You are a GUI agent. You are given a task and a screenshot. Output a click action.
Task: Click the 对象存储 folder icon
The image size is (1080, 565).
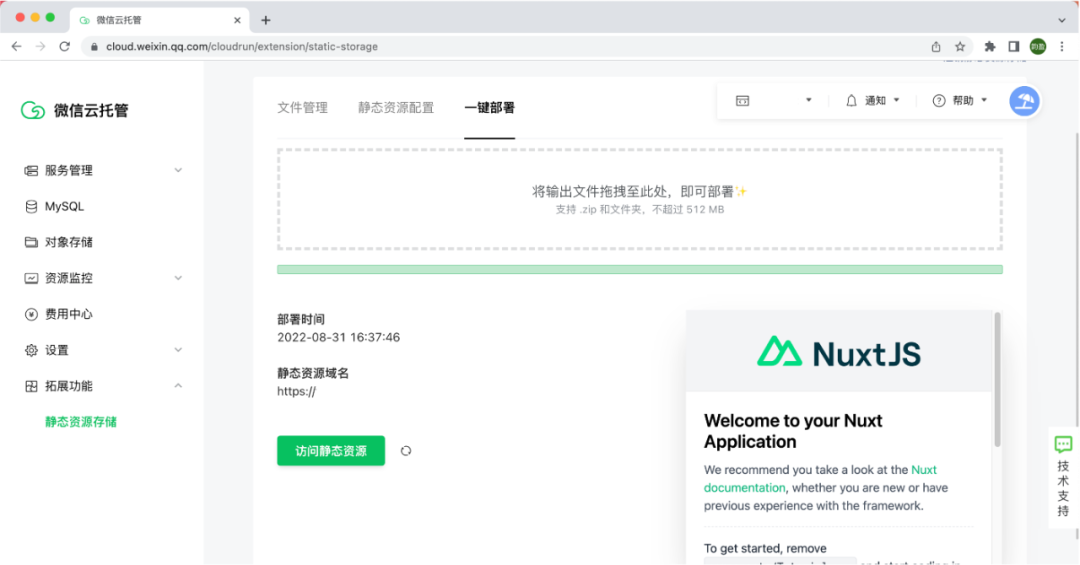tap(31, 242)
